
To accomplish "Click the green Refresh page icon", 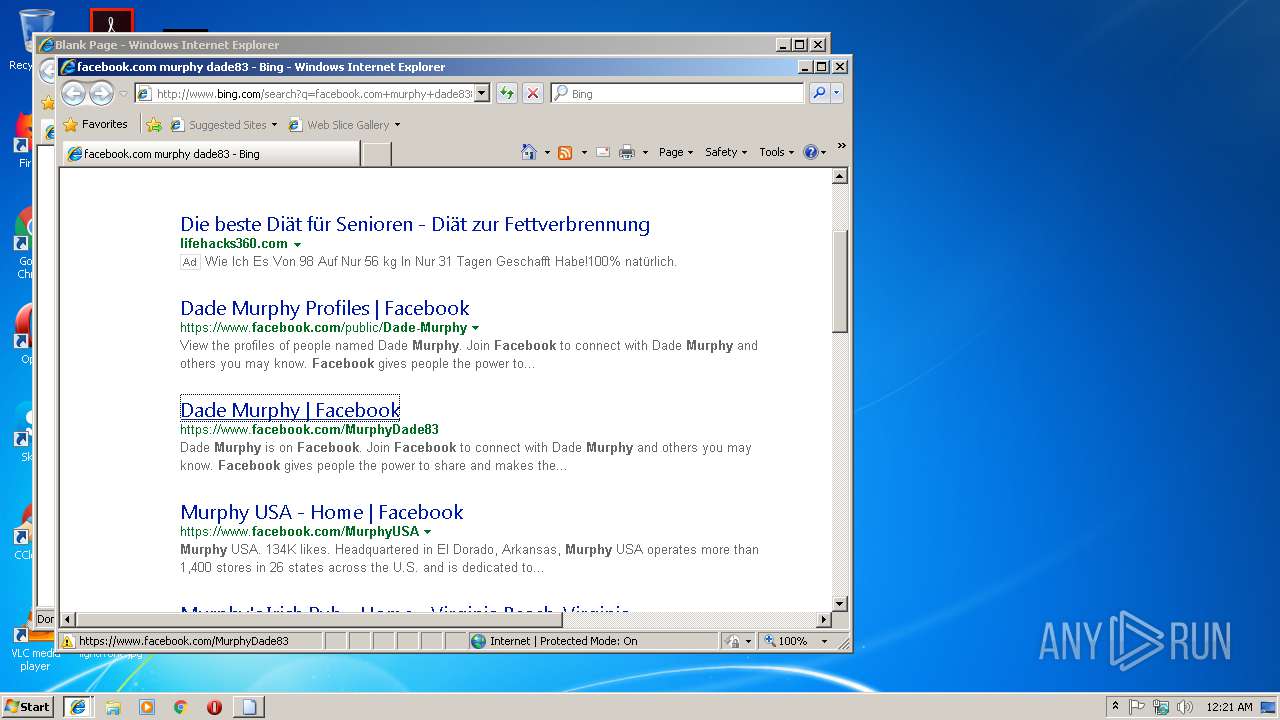I will [x=507, y=93].
